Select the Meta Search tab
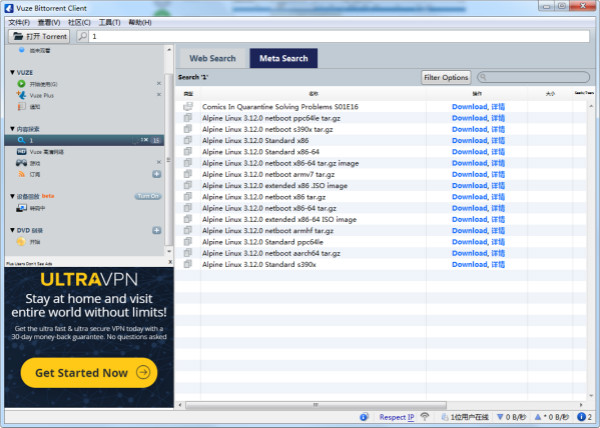The image size is (600, 428). [283, 58]
